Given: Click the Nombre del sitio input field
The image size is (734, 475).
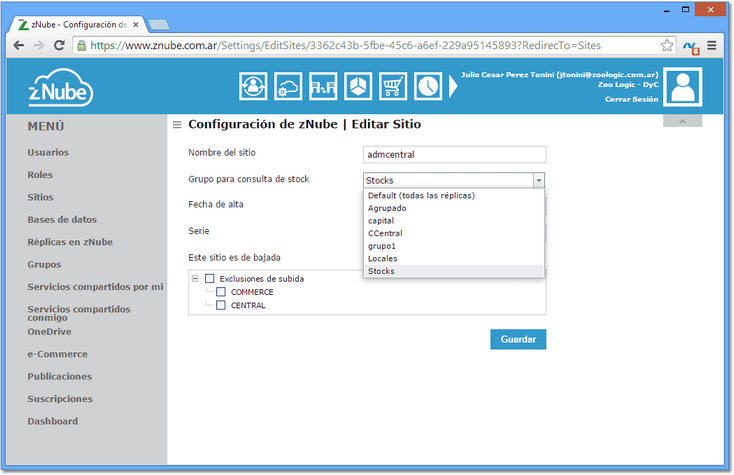Looking at the screenshot, I should point(455,155).
